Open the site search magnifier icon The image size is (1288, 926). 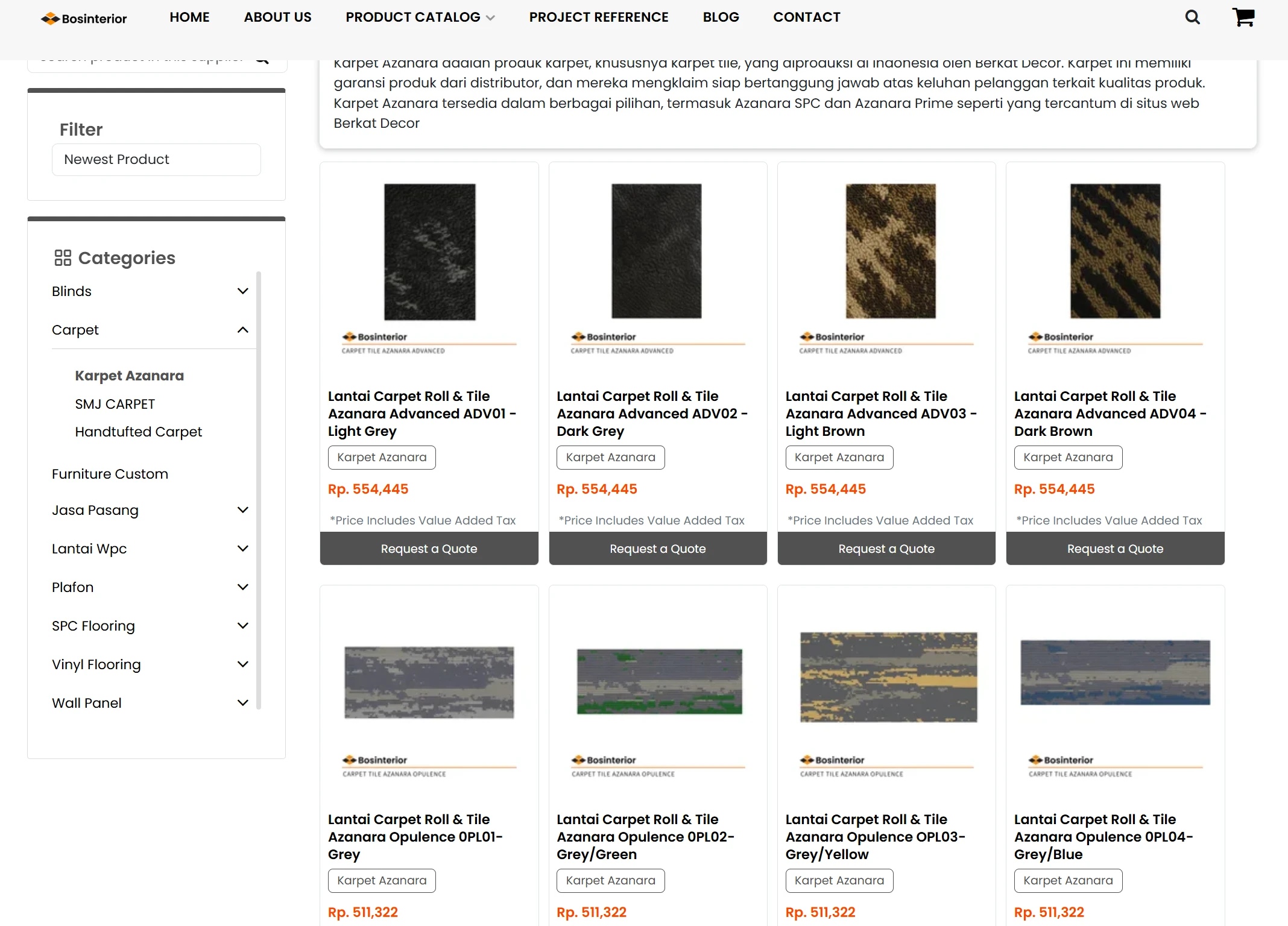point(1192,17)
